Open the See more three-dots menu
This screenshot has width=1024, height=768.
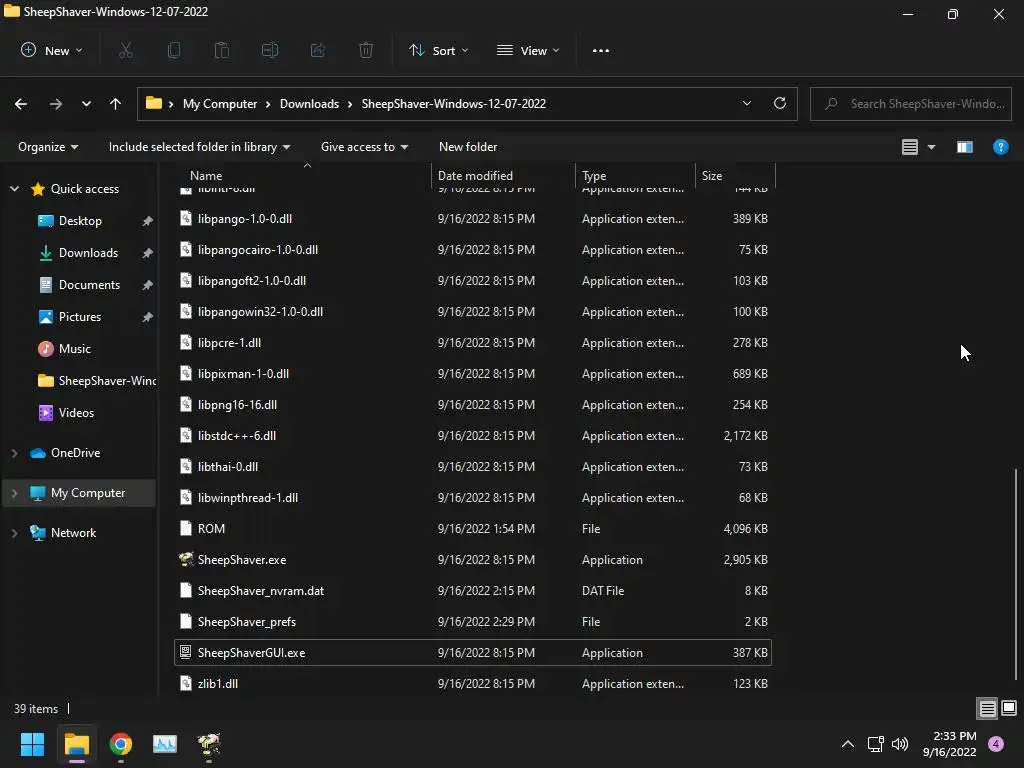pyautogui.click(x=601, y=50)
